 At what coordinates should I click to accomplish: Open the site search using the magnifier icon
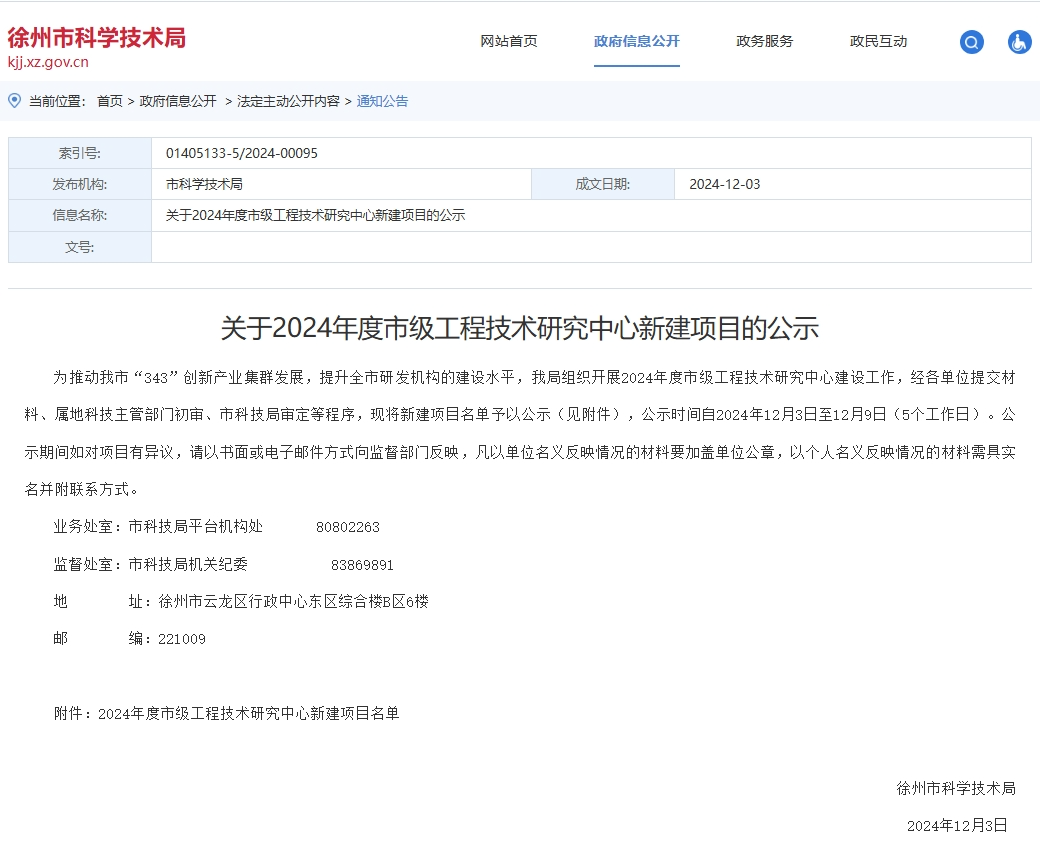[971, 42]
